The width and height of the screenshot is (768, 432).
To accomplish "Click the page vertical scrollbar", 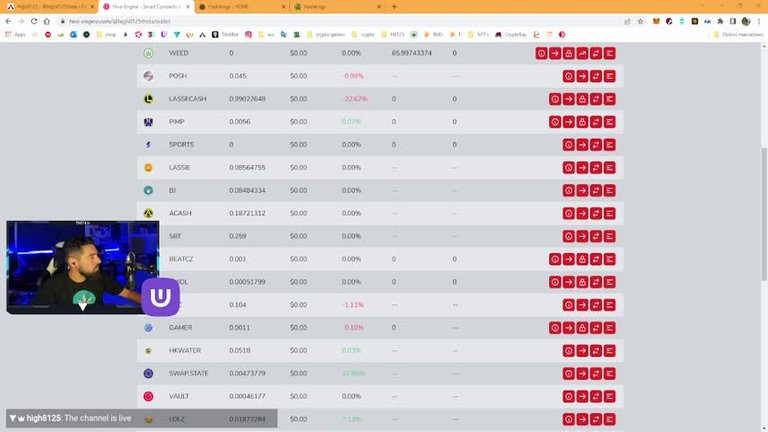I will click(x=764, y=214).
